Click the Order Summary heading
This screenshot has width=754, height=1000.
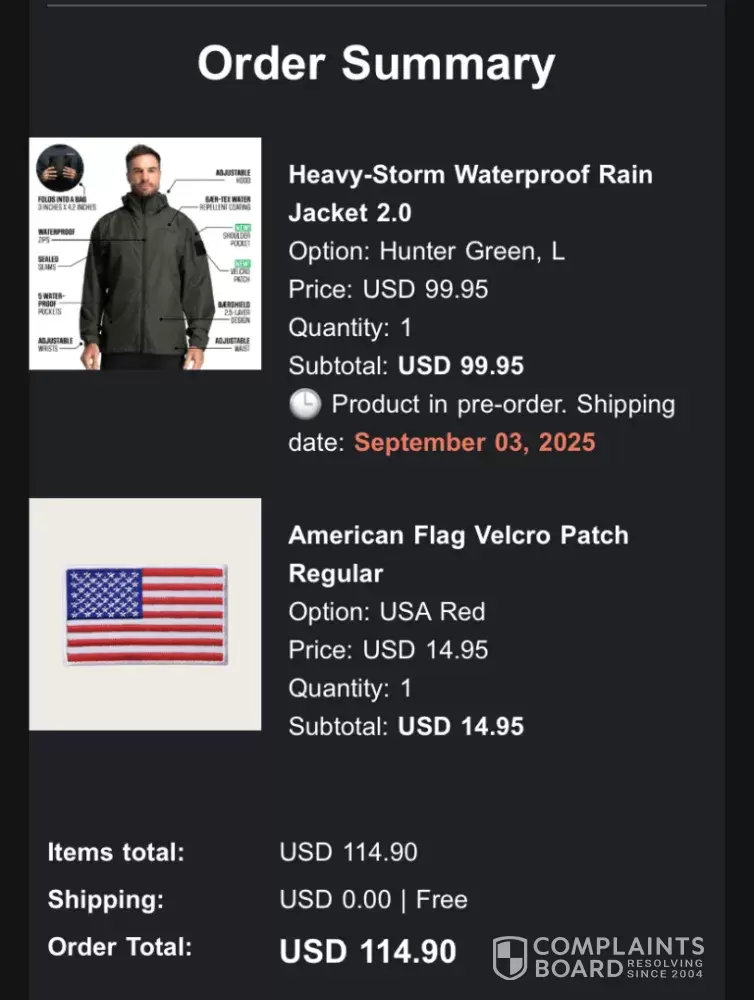point(376,63)
